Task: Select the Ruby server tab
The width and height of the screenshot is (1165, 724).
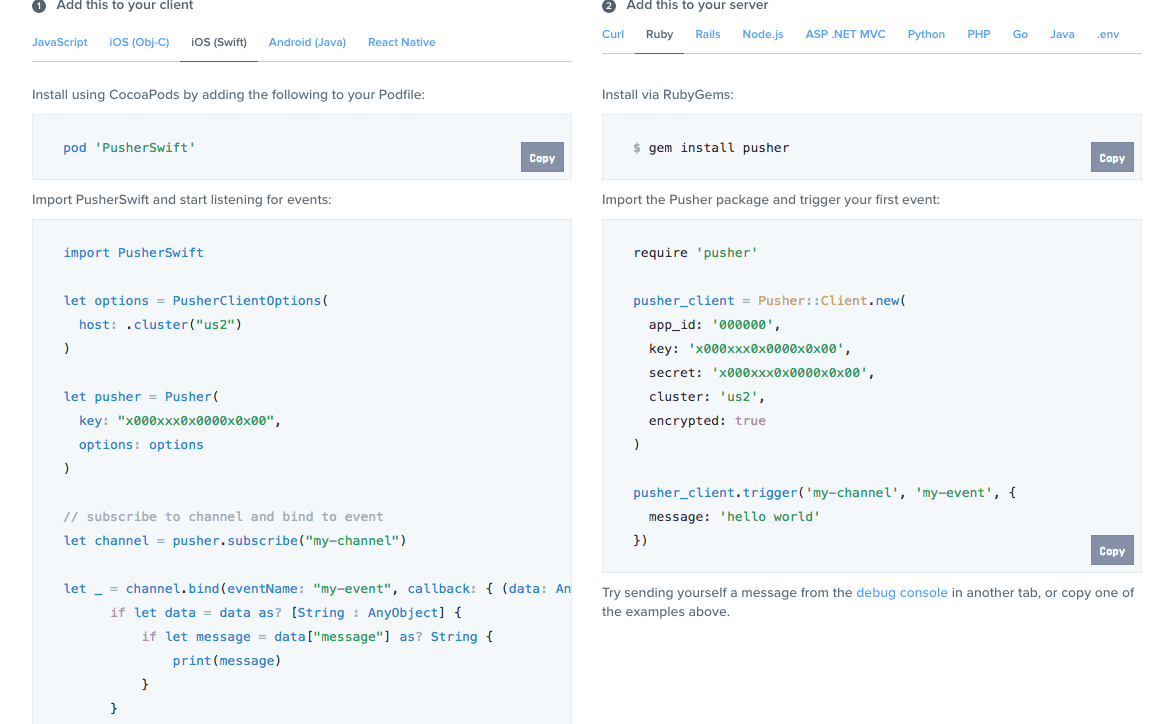Action: click(659, 34)
